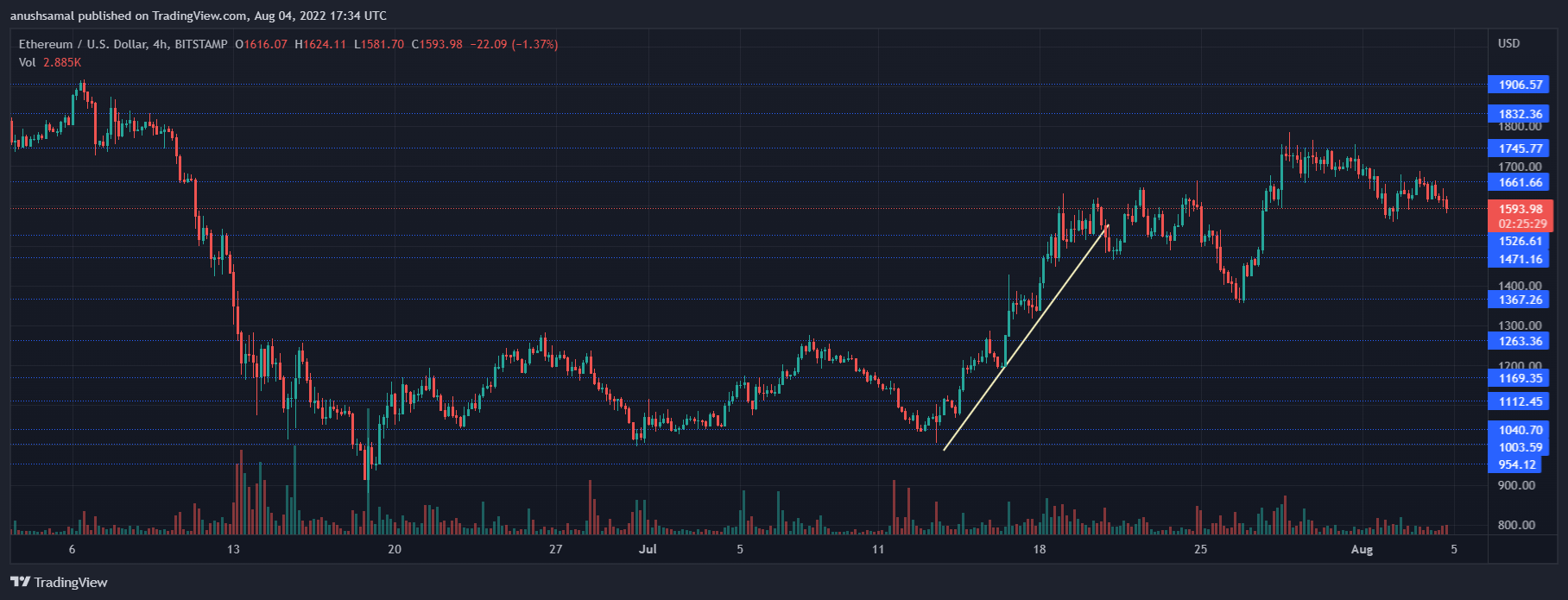Viewport: 1568px width, 600px height.
Task: Select the 1661.66 price level label
Action: point(1521,182)
